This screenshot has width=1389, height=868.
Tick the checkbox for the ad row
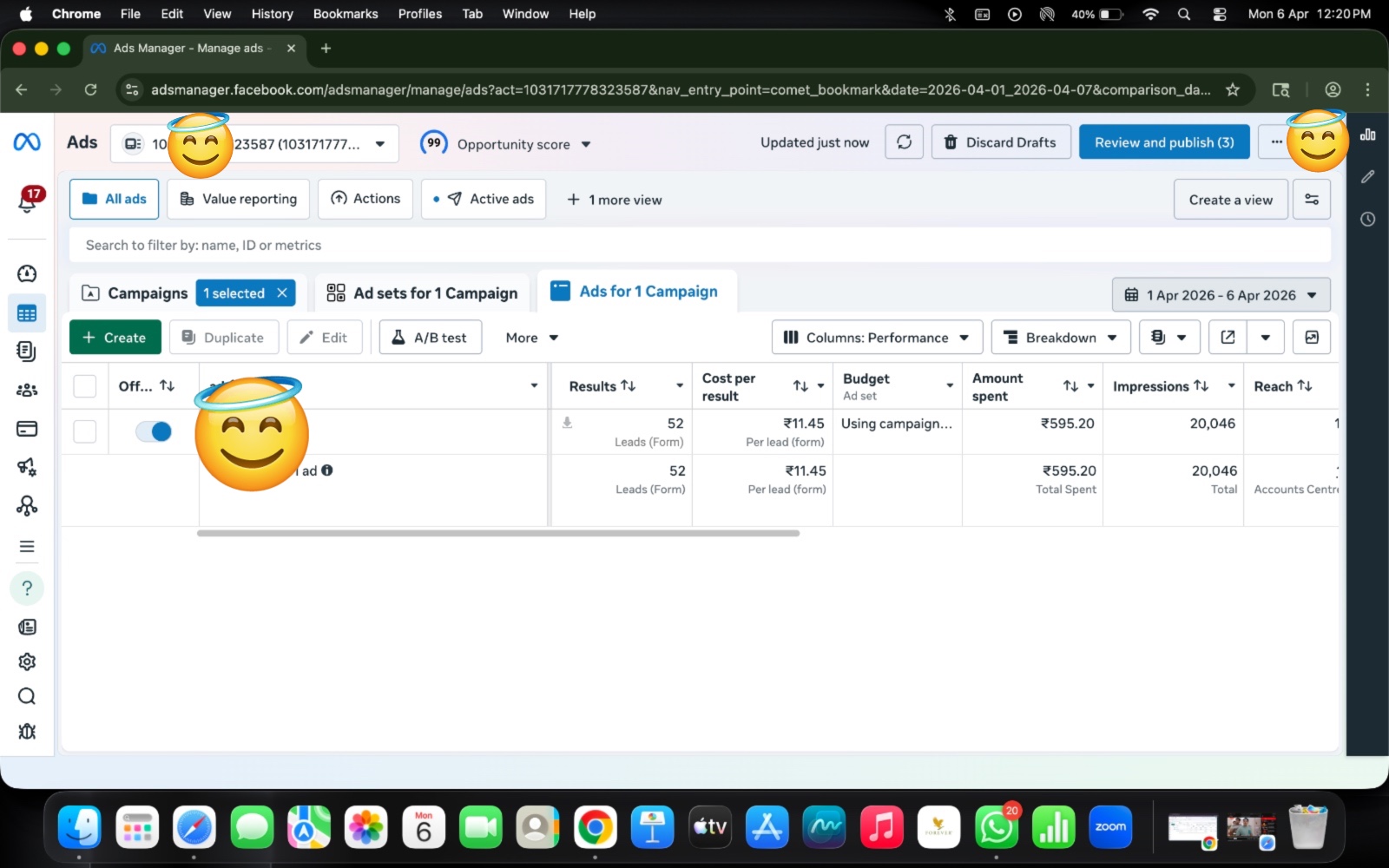click(85, 431)
